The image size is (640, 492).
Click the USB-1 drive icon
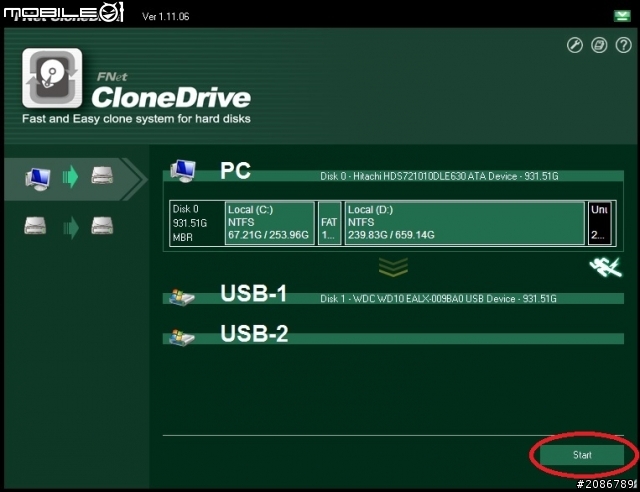click(182, 297)
